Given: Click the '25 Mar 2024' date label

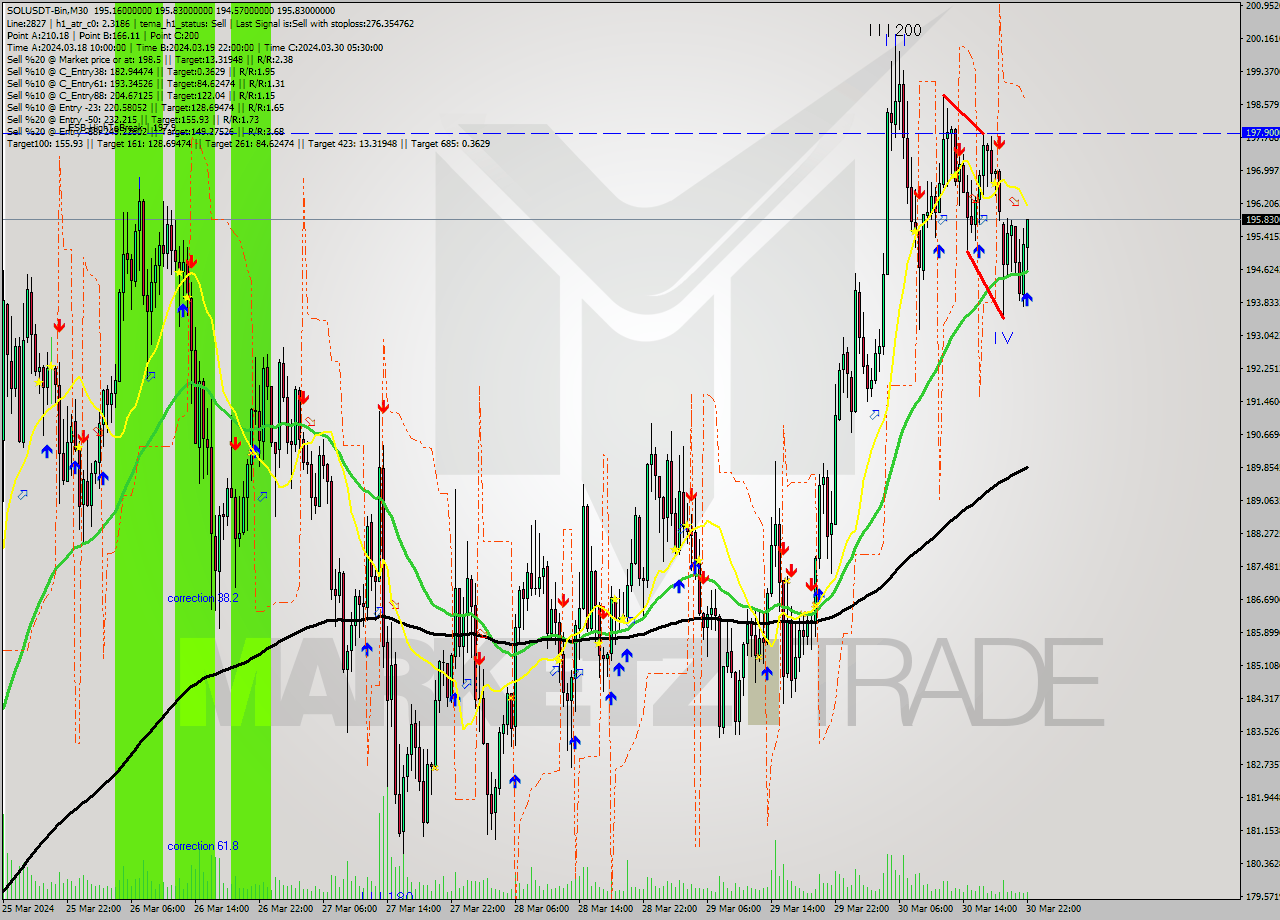Looking at the screenshot, I should click(27, 909).
